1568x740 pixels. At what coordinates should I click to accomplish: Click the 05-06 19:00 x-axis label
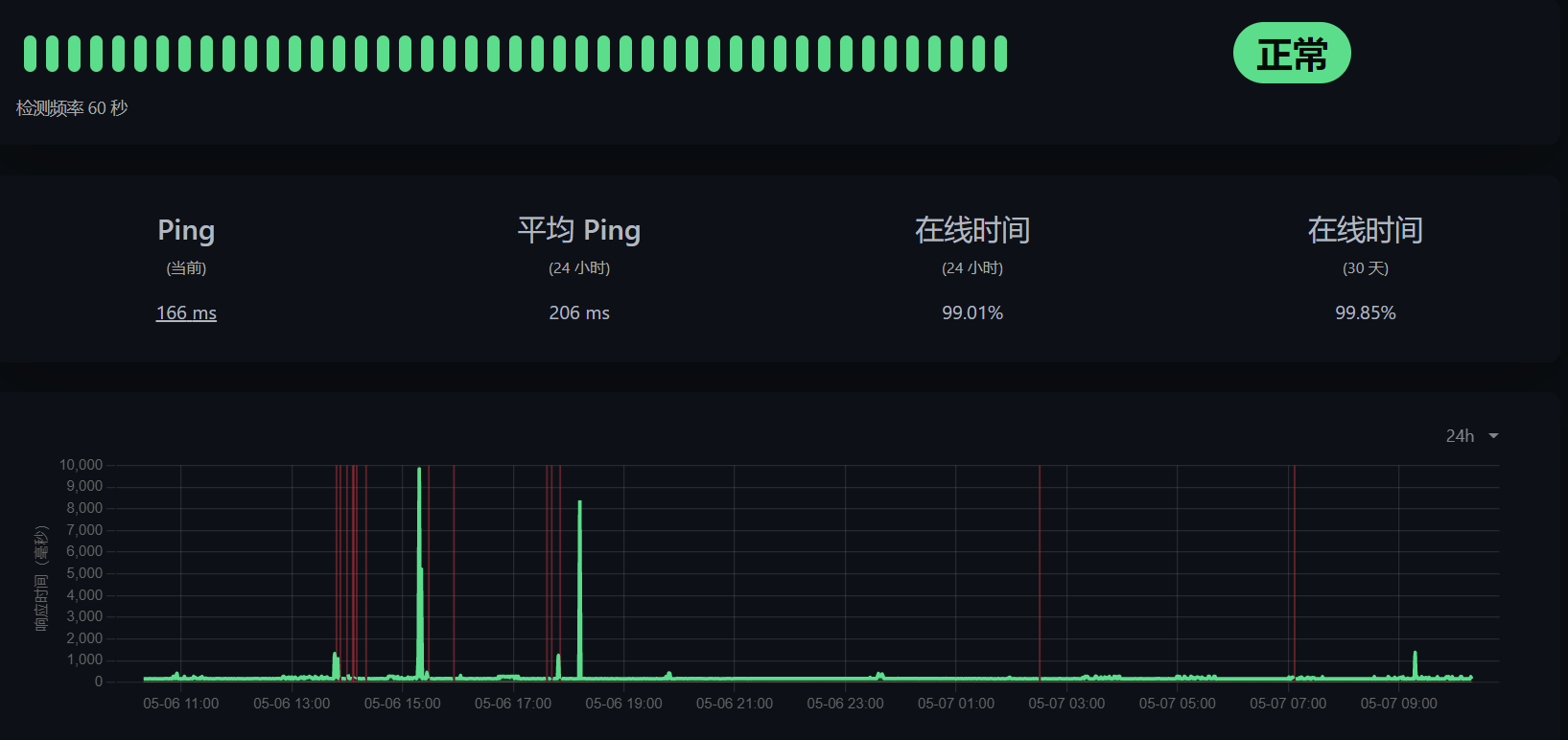tap(624, 704)
